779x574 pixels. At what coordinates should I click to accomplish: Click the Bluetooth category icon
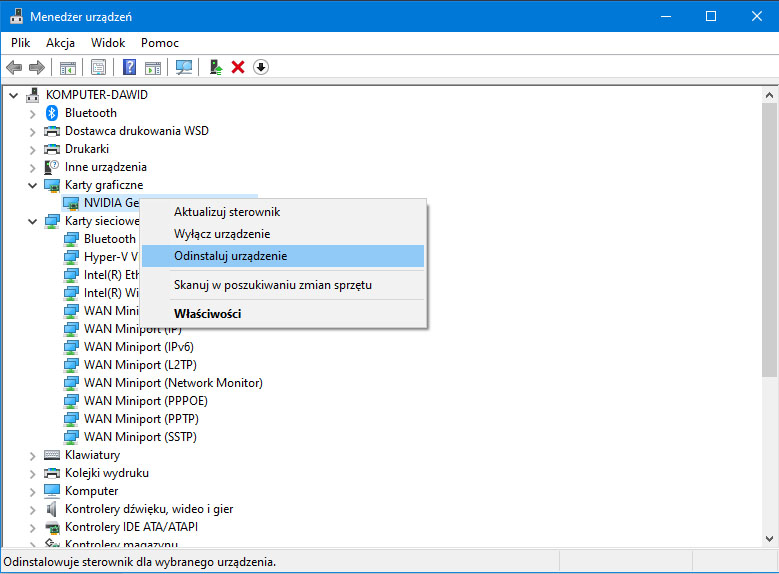click(x=52, y=113)
